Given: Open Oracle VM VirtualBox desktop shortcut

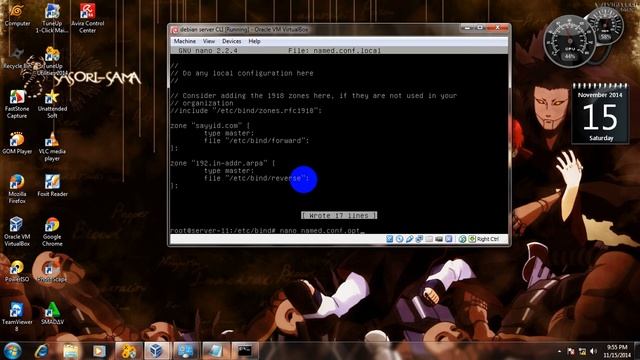Looking at the screenshot, I should coord(17,232).
